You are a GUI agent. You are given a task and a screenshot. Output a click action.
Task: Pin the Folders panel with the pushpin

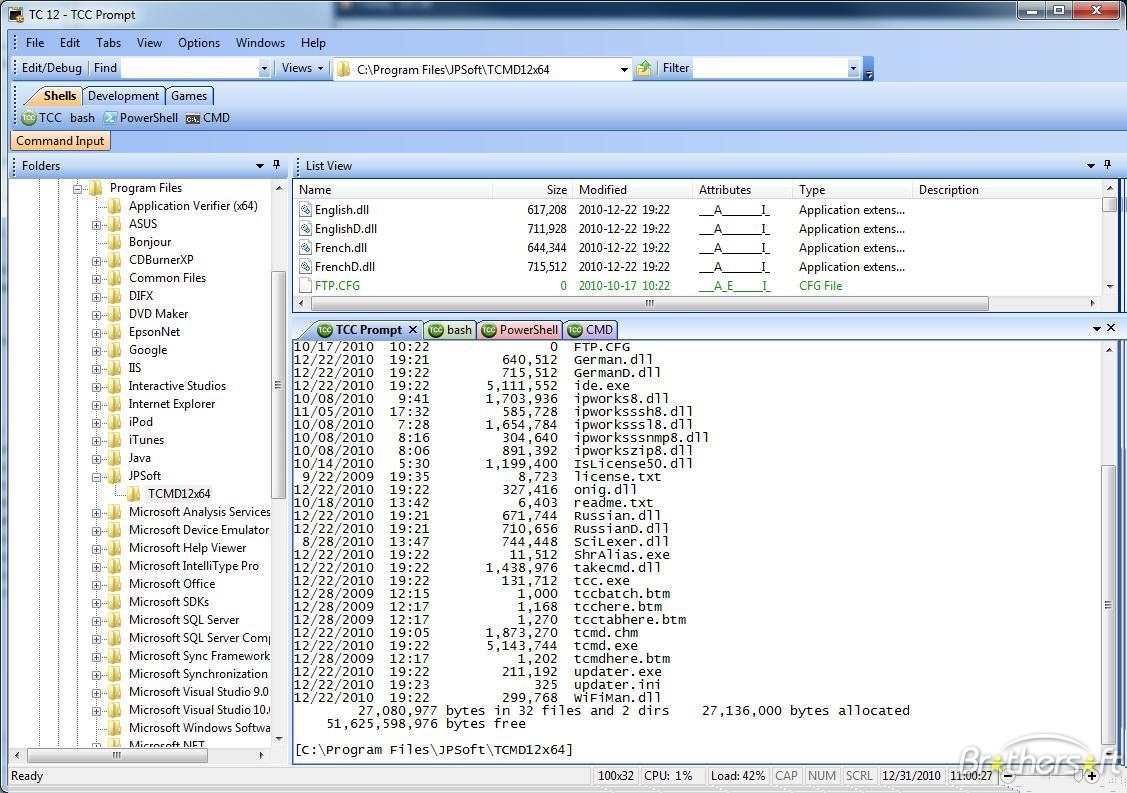tap(277, 165)
